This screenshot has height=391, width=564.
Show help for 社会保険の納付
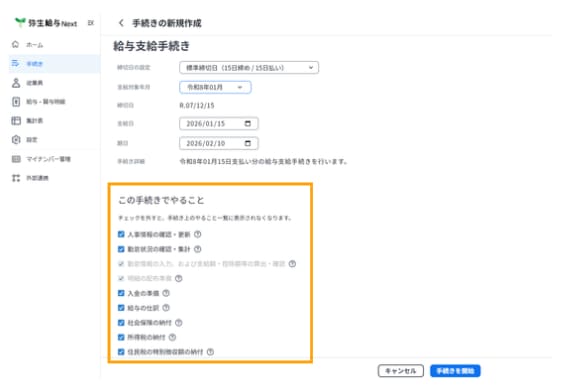coord(178,323)
